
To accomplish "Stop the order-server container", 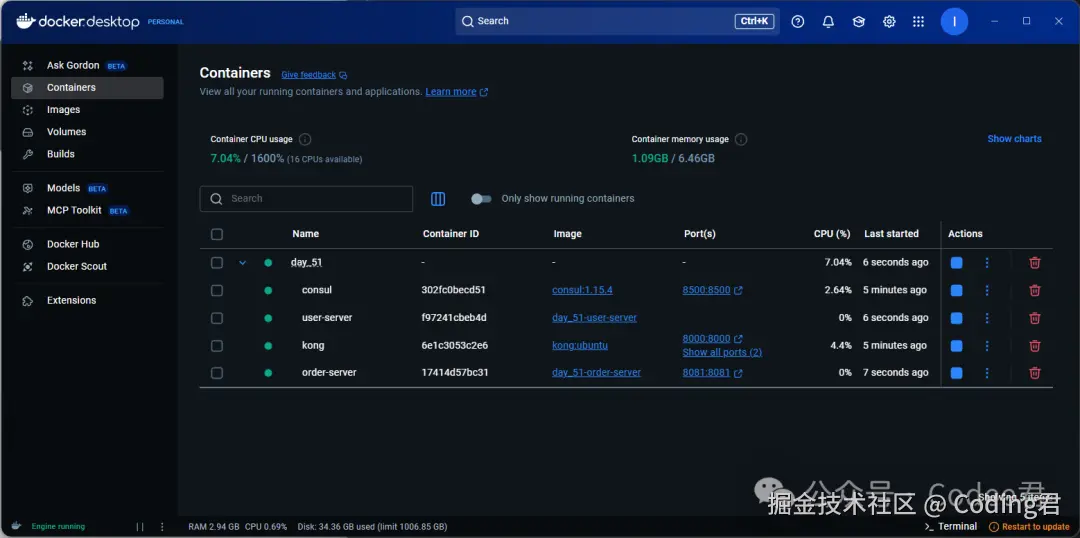I will 956,373.
